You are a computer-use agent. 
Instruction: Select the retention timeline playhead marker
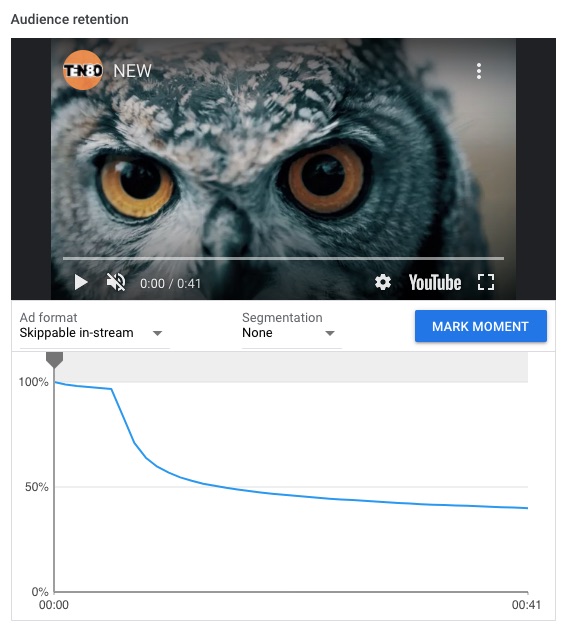(54, 359)
